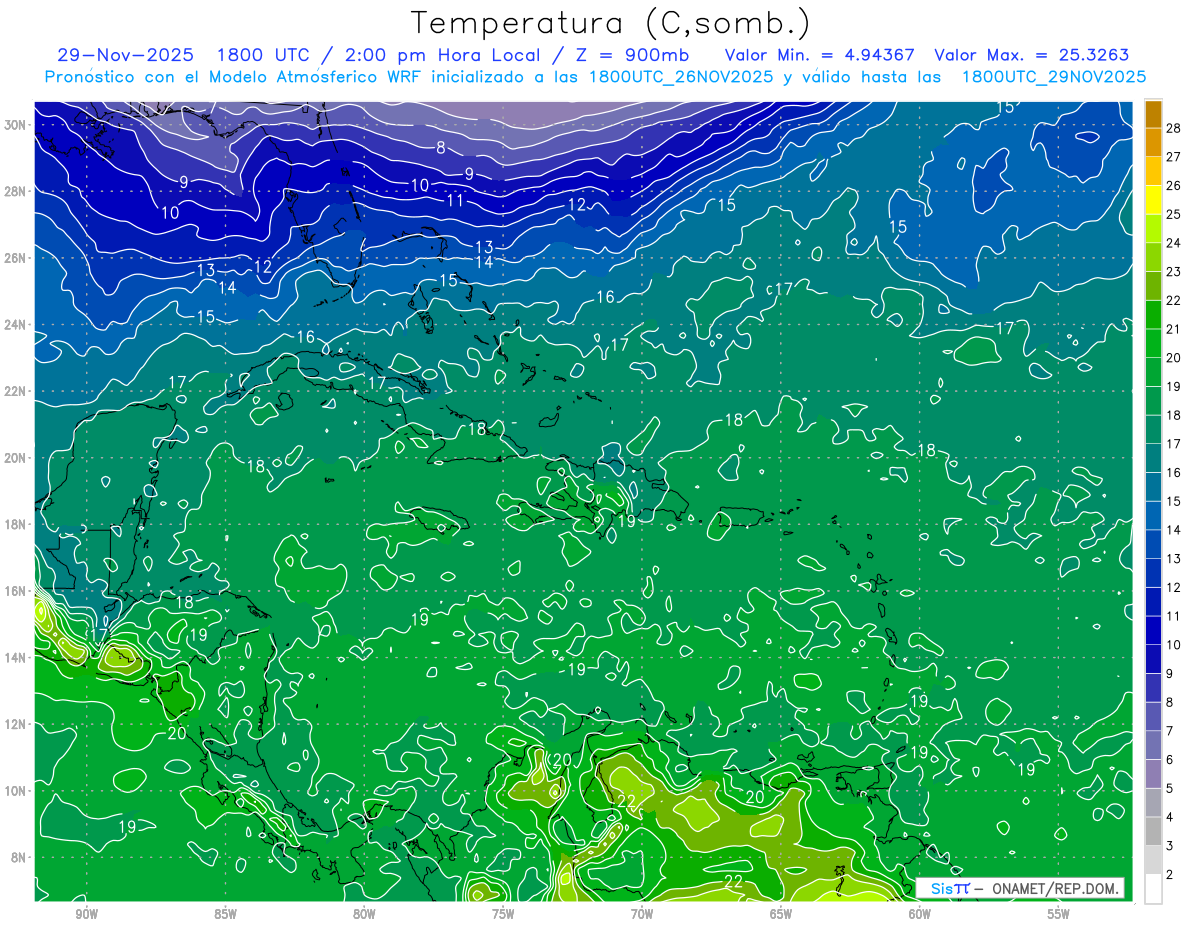Click the color scale label 26
The height and width of the screenshot is (927, 1200).
1174,186
